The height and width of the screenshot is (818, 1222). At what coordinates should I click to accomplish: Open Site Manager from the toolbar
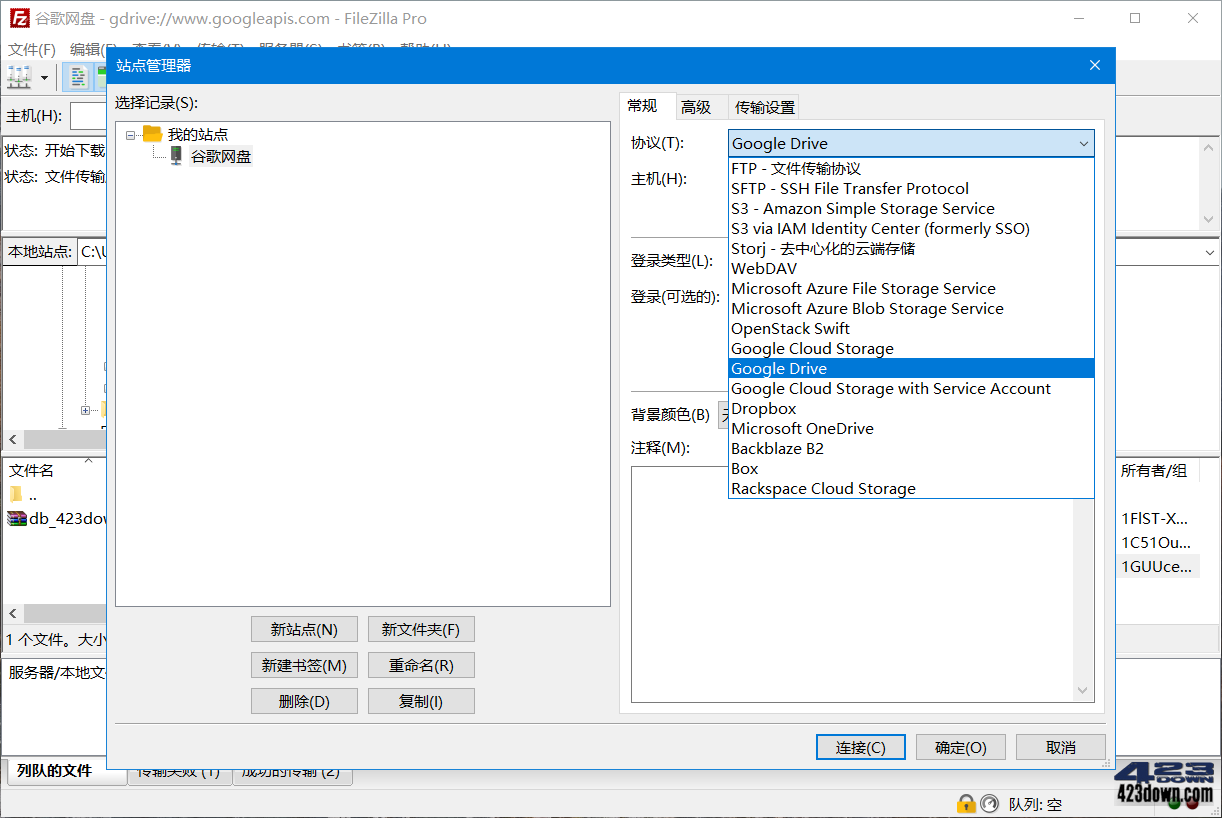18,77
